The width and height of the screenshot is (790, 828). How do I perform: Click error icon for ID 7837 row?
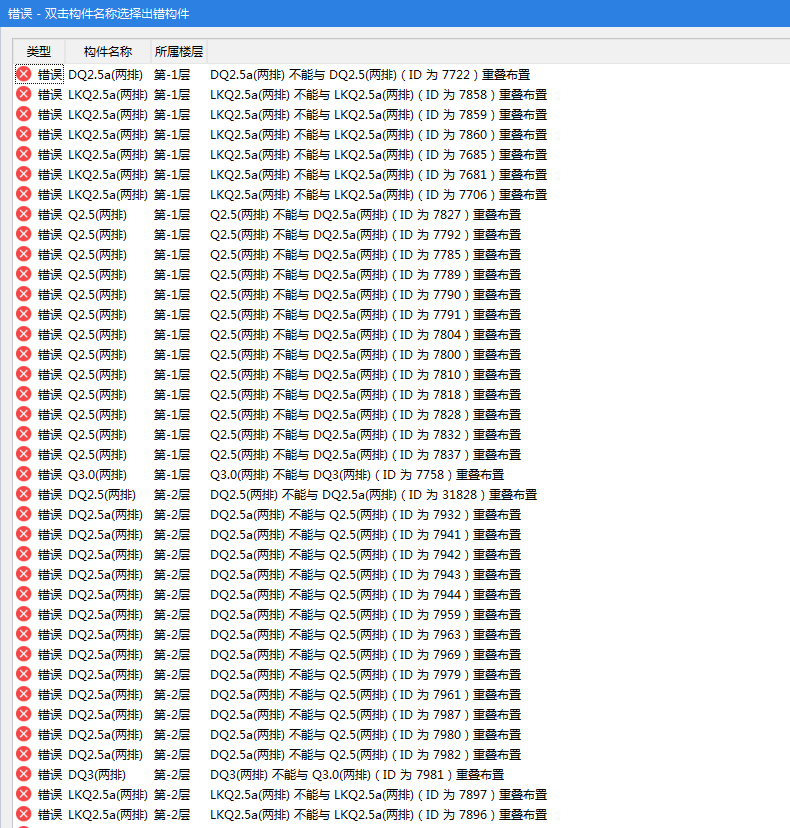click(24, 454)
